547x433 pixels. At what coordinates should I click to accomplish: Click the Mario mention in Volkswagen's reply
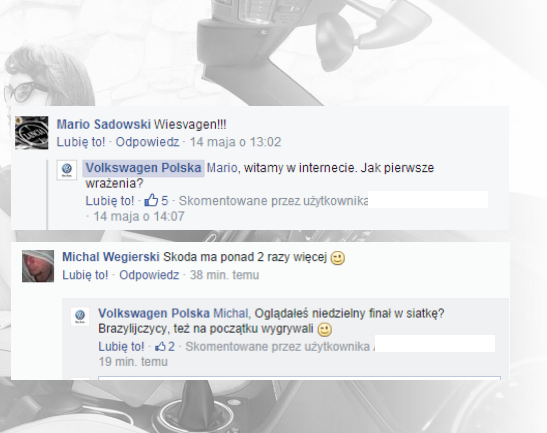pyautogui.click(x=222, y=168)
